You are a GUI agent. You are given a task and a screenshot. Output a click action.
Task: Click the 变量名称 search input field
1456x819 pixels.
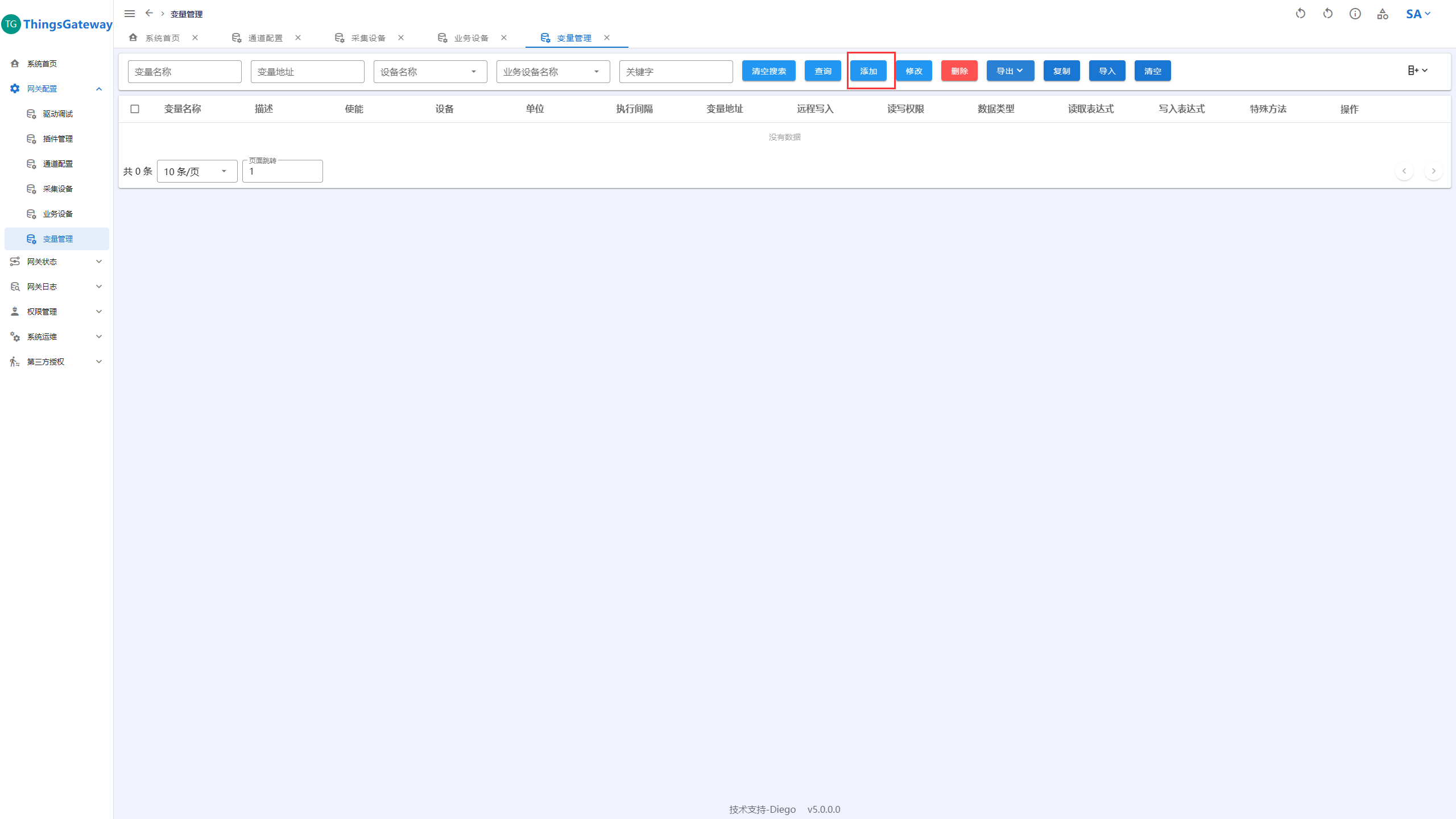pos(184,72)
